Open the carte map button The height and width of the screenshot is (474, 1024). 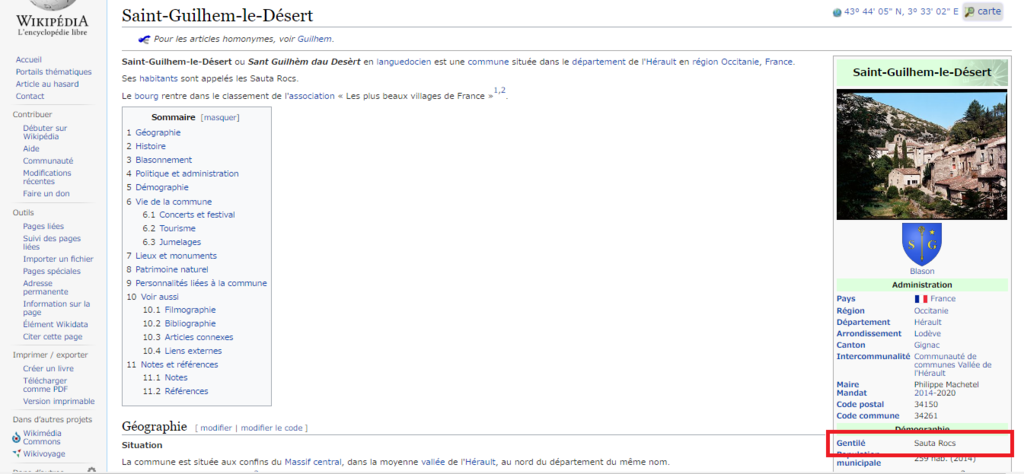pos(983,12)
